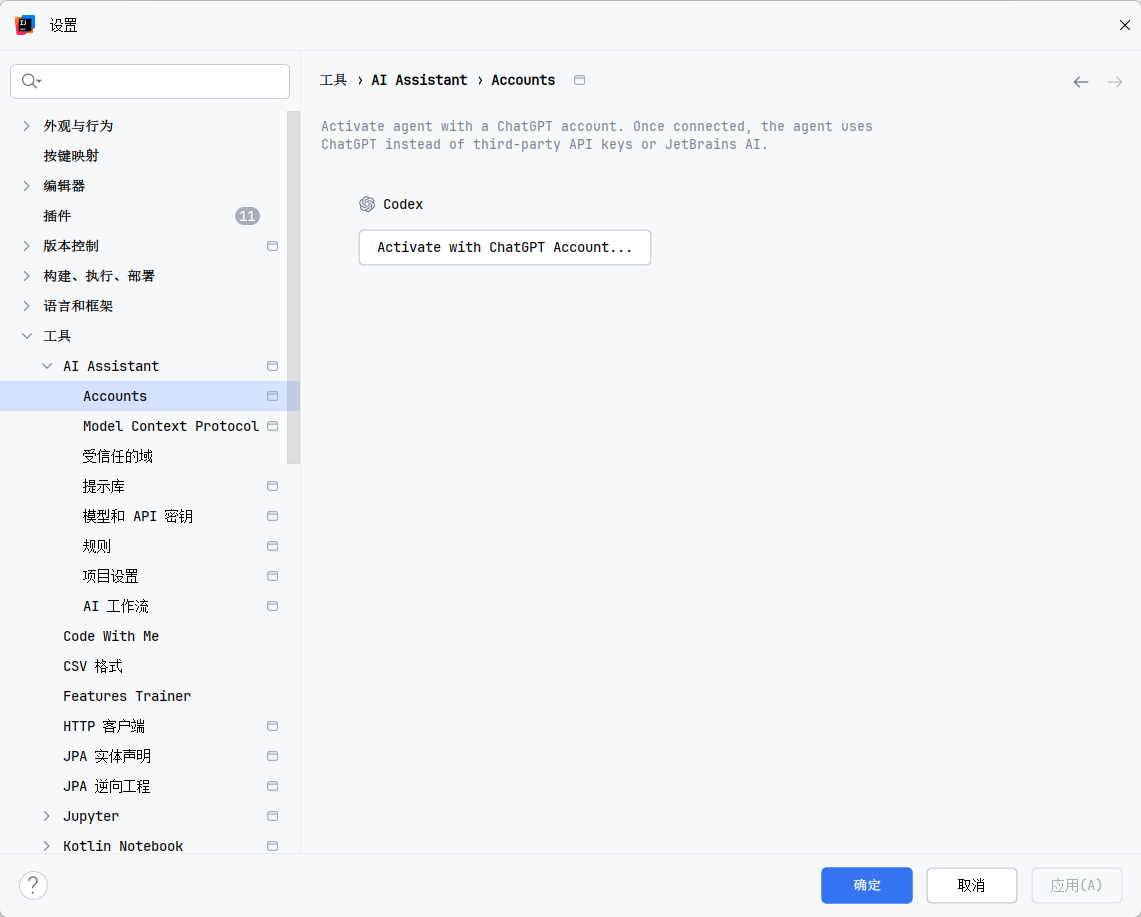Click project icon next to 版本控制
Image resolution: width=1141 pixels, height=917 pixels.
(x=272, y=246)
